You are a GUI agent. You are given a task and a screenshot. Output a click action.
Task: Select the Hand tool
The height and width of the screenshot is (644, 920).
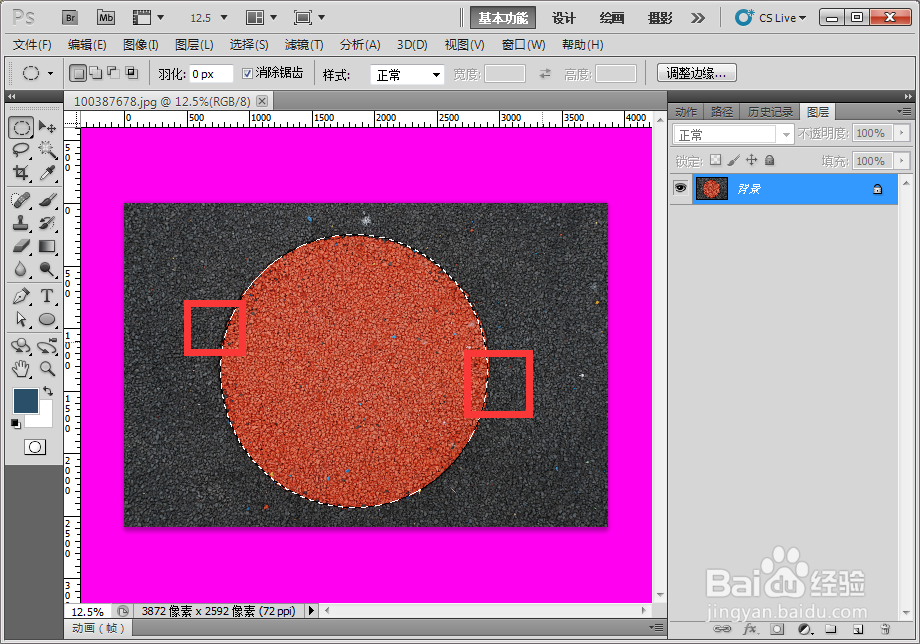[x=22, y=367]
